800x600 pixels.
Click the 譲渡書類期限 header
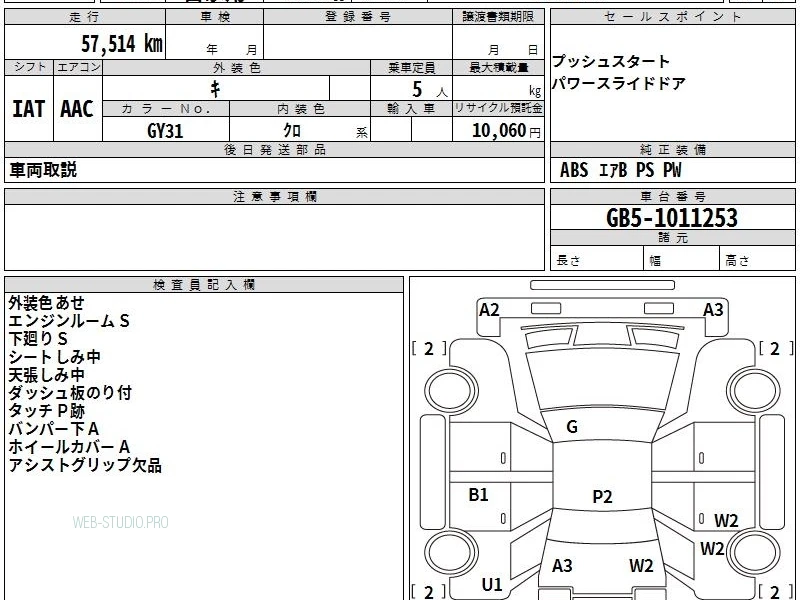(498, 17)
